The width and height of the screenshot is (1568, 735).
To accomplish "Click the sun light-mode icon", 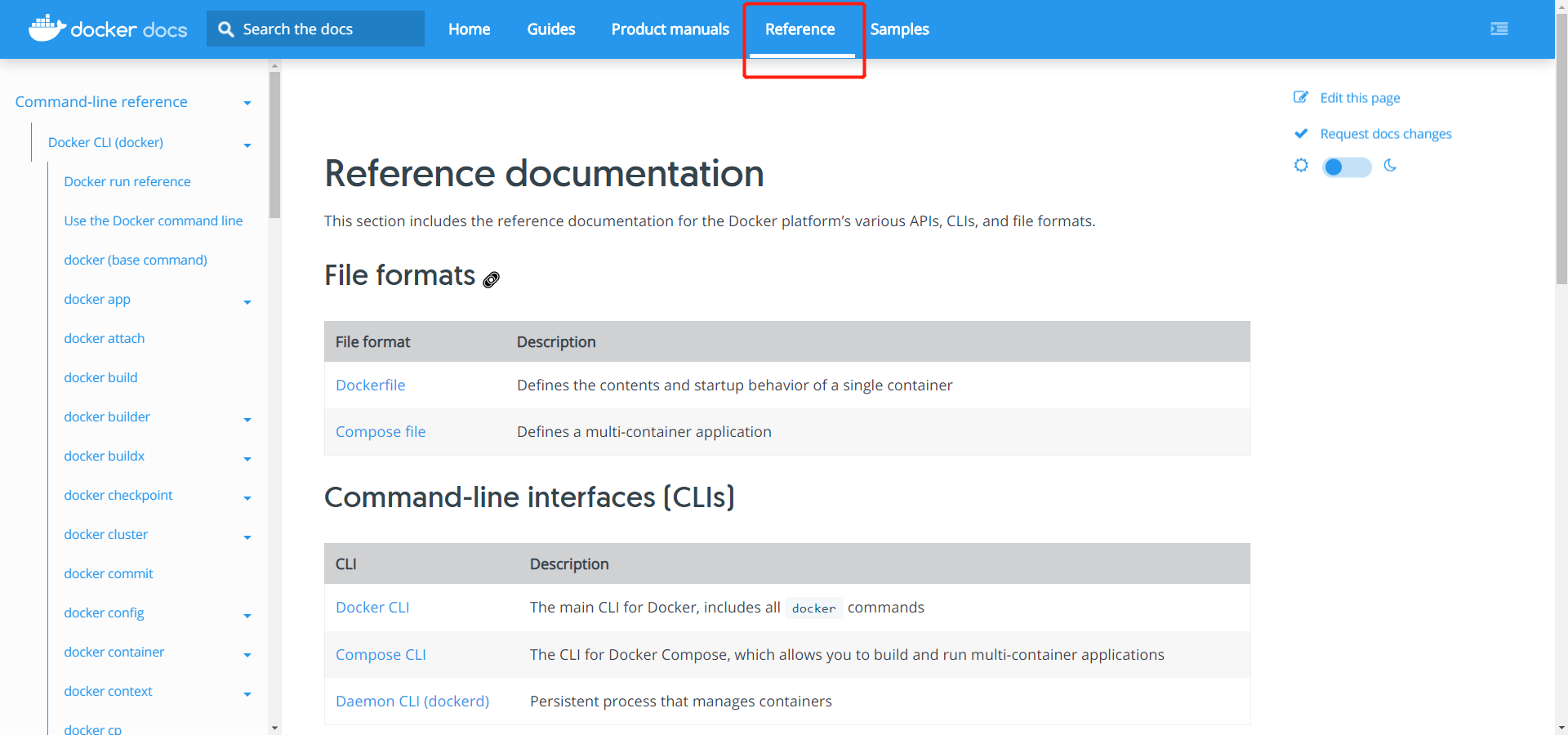I will [x=1301, y=166].
